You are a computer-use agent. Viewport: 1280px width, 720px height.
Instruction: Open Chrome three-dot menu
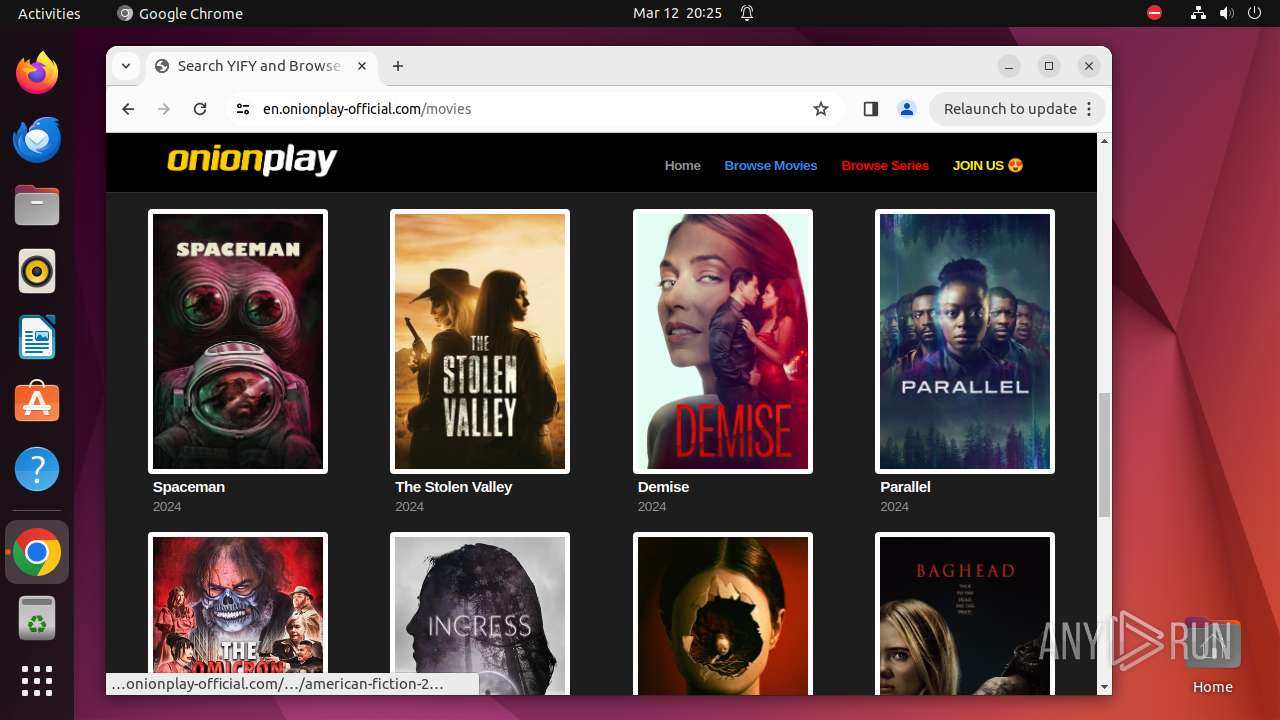pyautogui.click(x=1090, y=109)
